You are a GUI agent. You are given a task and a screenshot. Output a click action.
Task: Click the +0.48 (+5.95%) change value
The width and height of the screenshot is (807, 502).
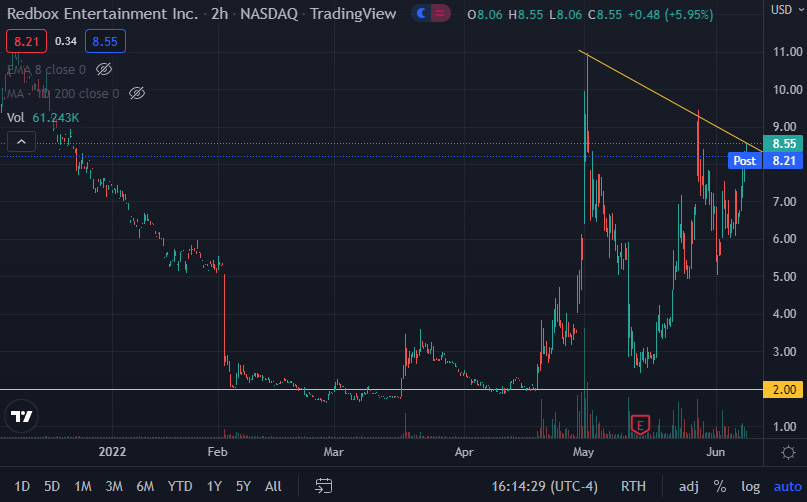pyautogui.click(x=671, y=14)
